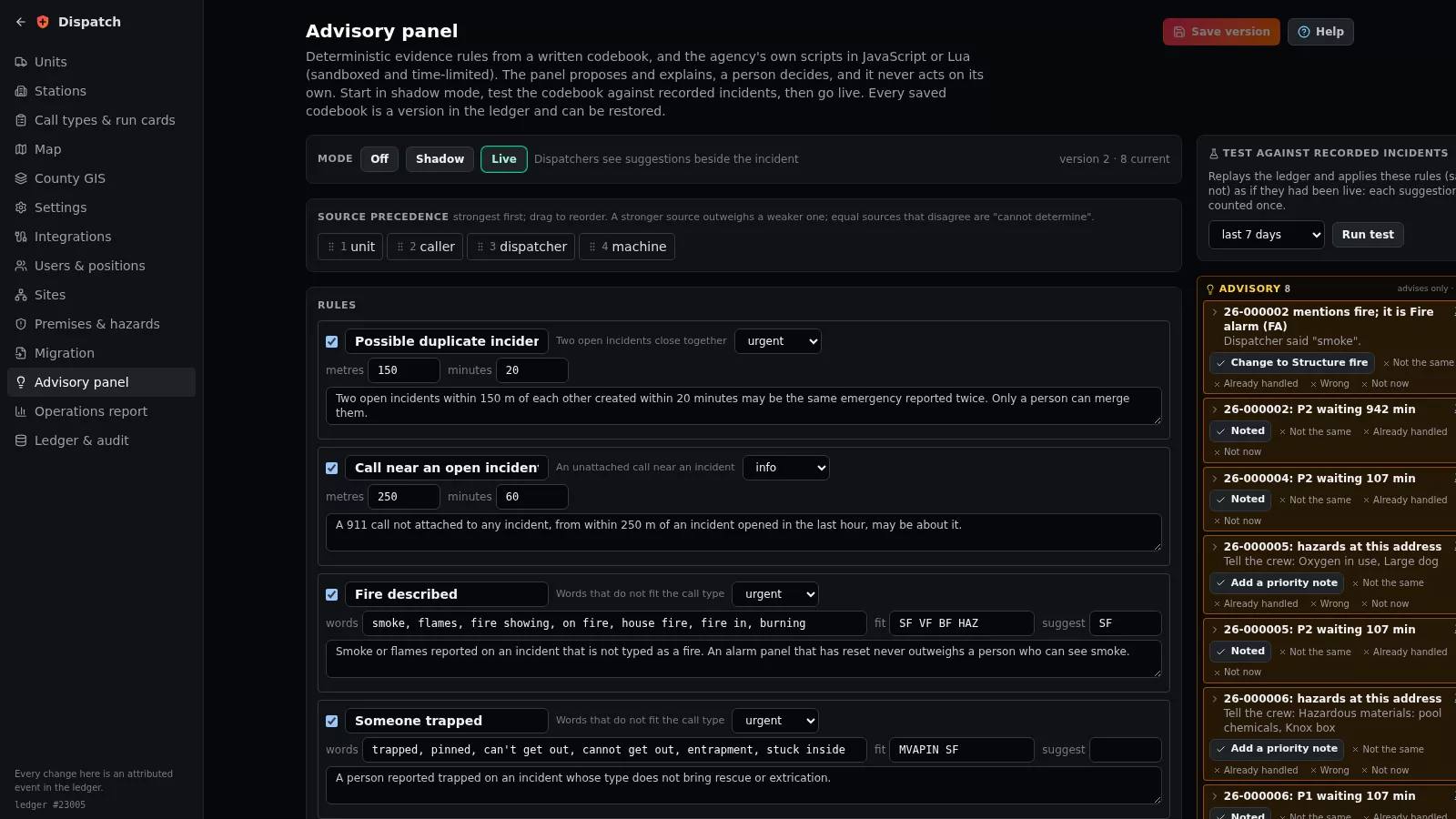
Task: Click the Operations report chart icon
Action: (21, 411)
